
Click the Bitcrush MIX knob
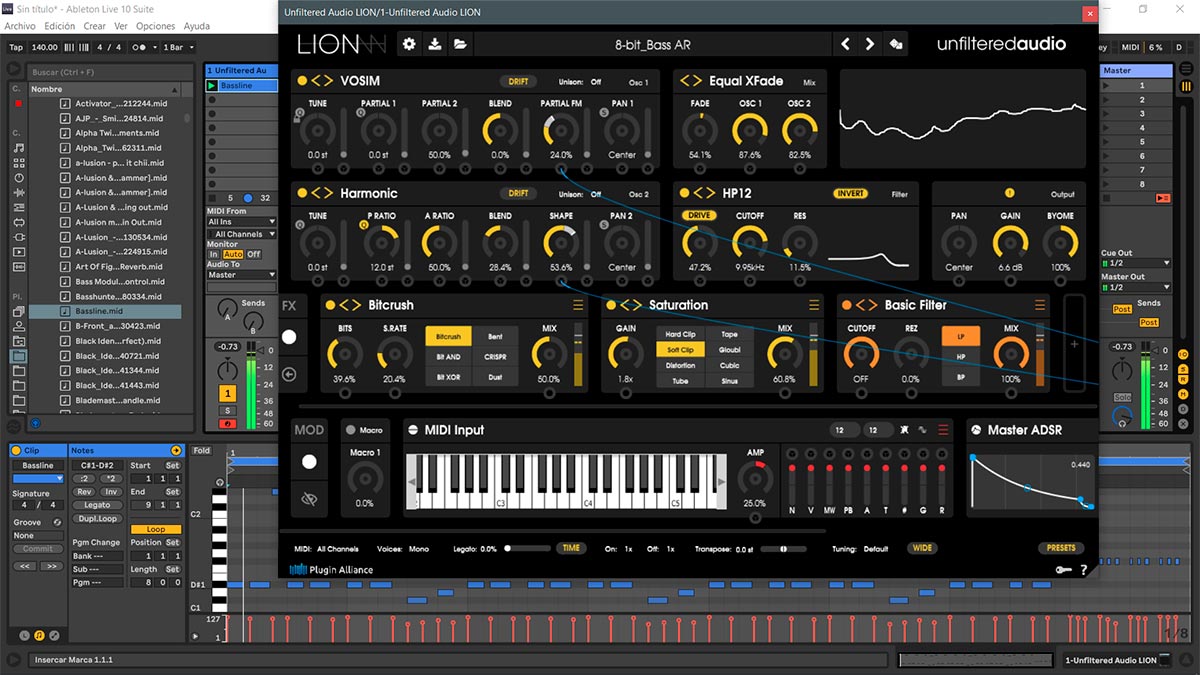(x=549, y=352)
